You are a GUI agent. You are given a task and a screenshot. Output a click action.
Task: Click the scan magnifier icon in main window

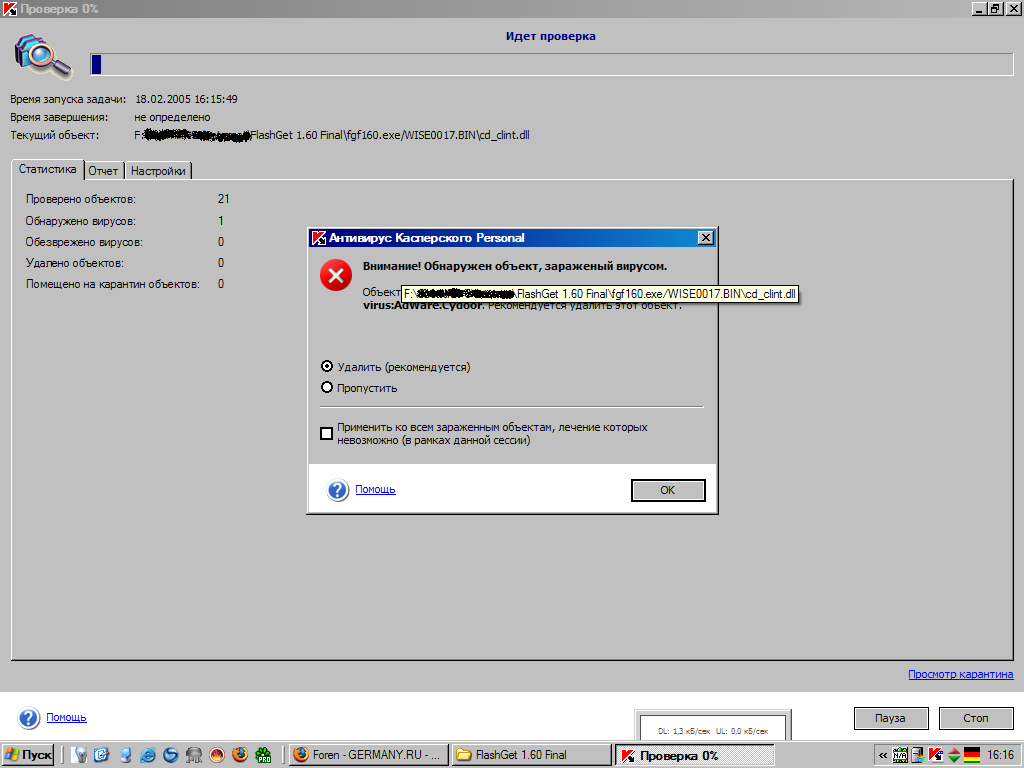pos(42,56)
